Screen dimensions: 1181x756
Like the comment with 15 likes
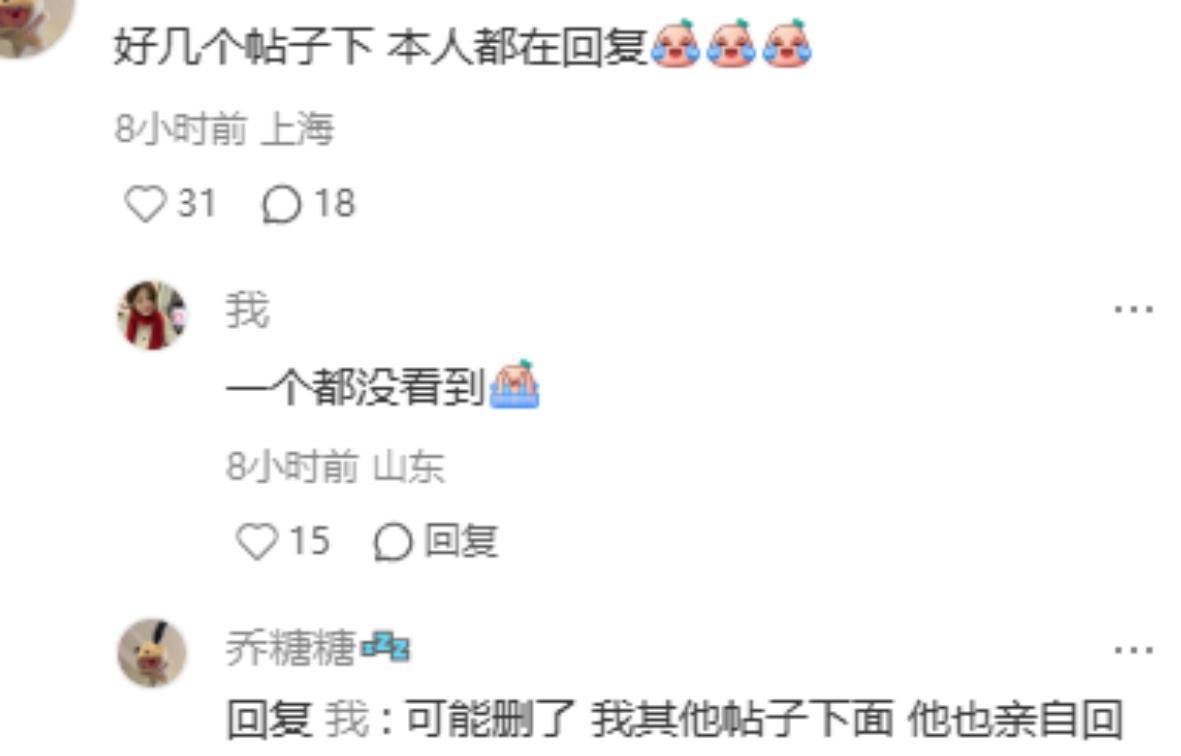[257, 541]
